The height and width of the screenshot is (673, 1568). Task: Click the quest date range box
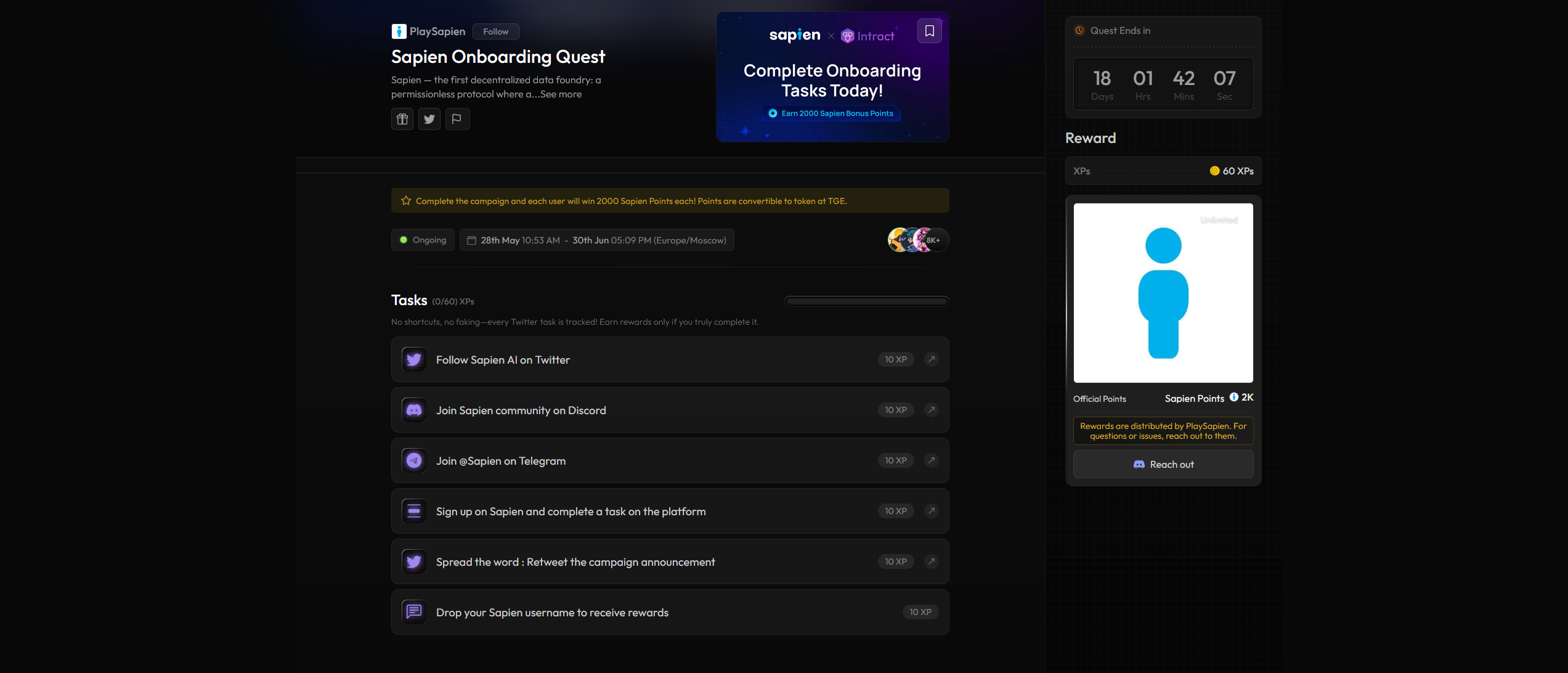pos(597,240)
